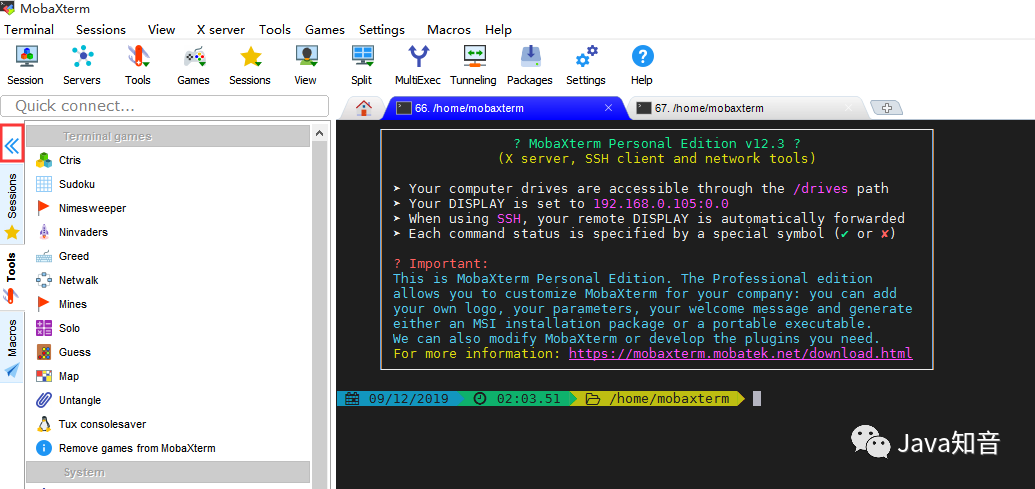Screen dimensions: 1035x489
Task: Open the Terminal menu
Action: point(29,30)
